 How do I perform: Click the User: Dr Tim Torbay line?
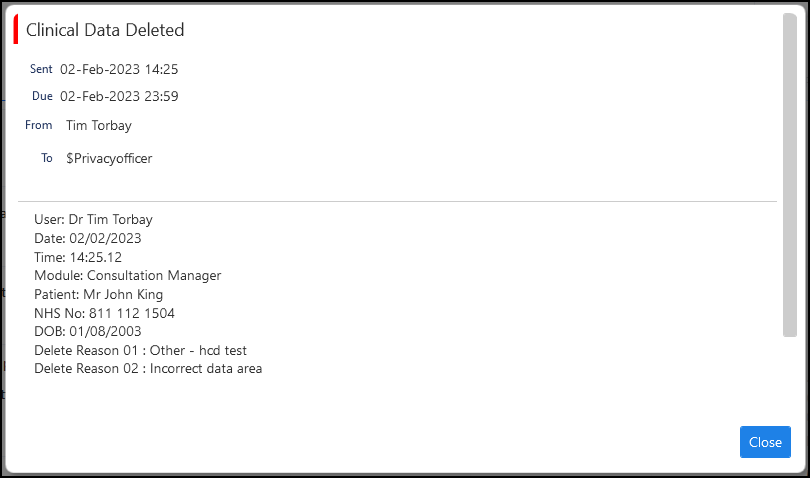tap(93, 219)
